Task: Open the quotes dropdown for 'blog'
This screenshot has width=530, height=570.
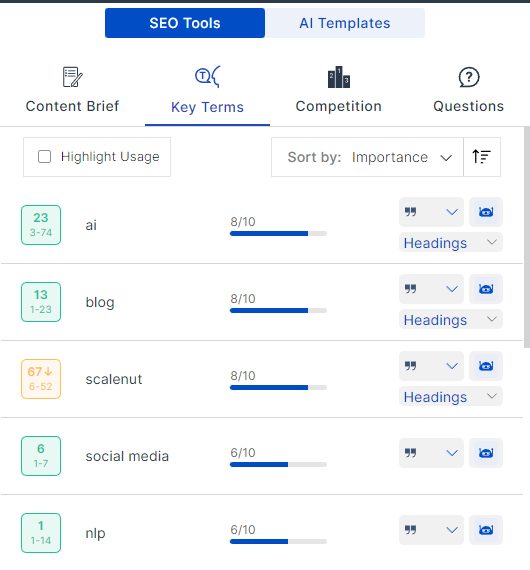Action: [x=431, y=289]
